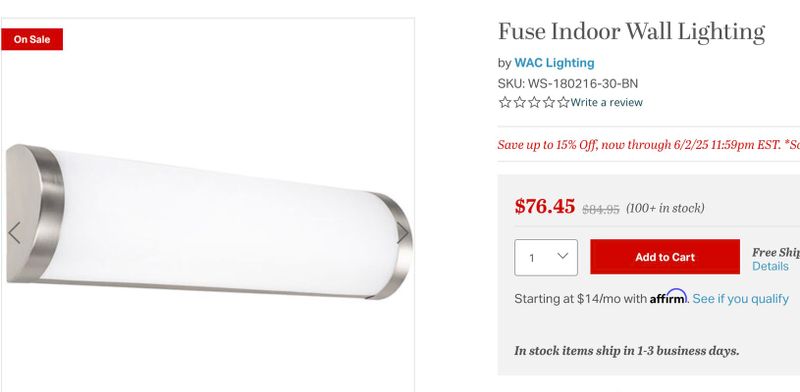Click the On Sale badge
Image resolution: width=800 pixels, height=392 pixels.
pyautogui.click(x=32, y=39)
